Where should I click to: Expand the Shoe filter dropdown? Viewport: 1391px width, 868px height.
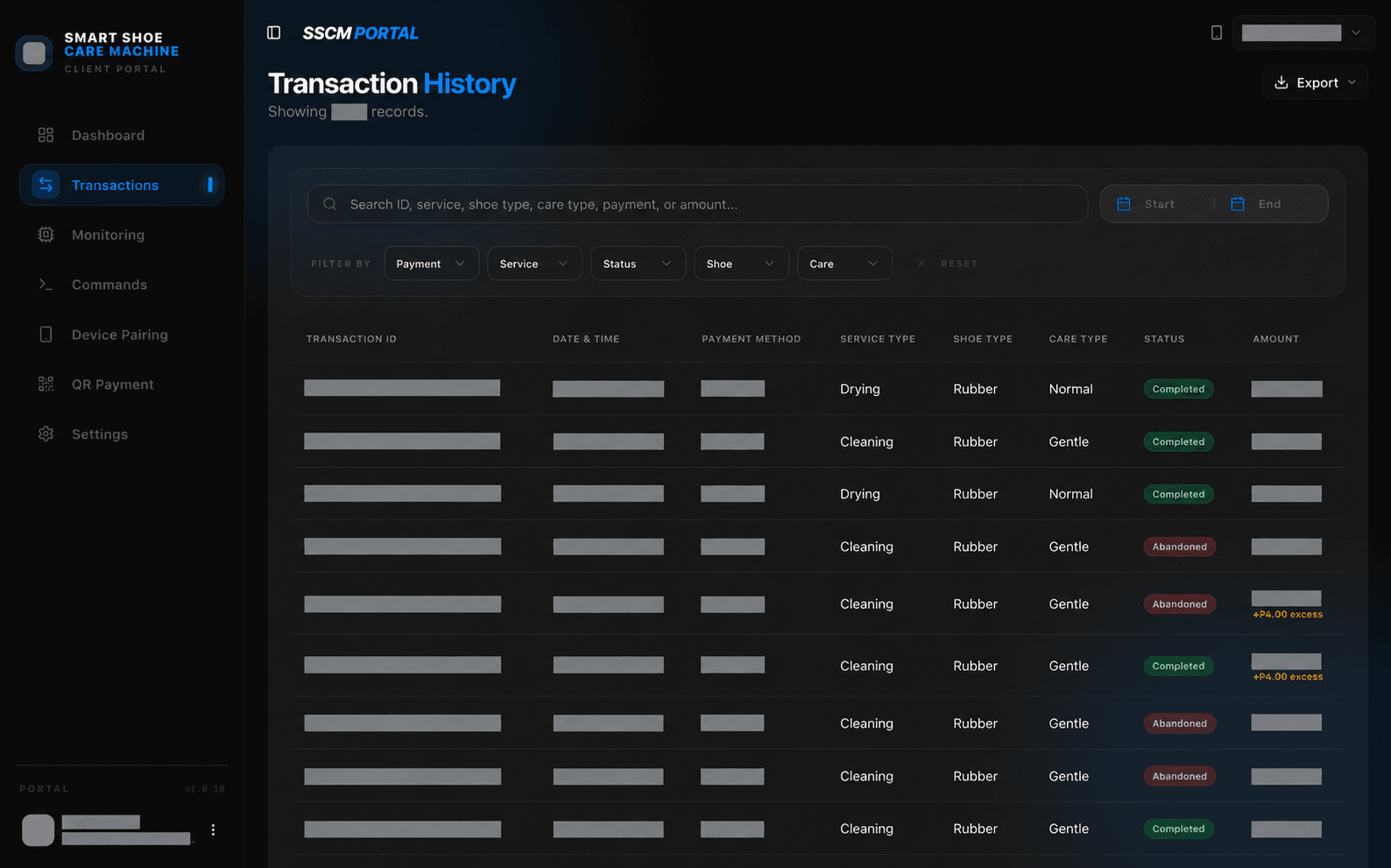[x=741, y=264]
